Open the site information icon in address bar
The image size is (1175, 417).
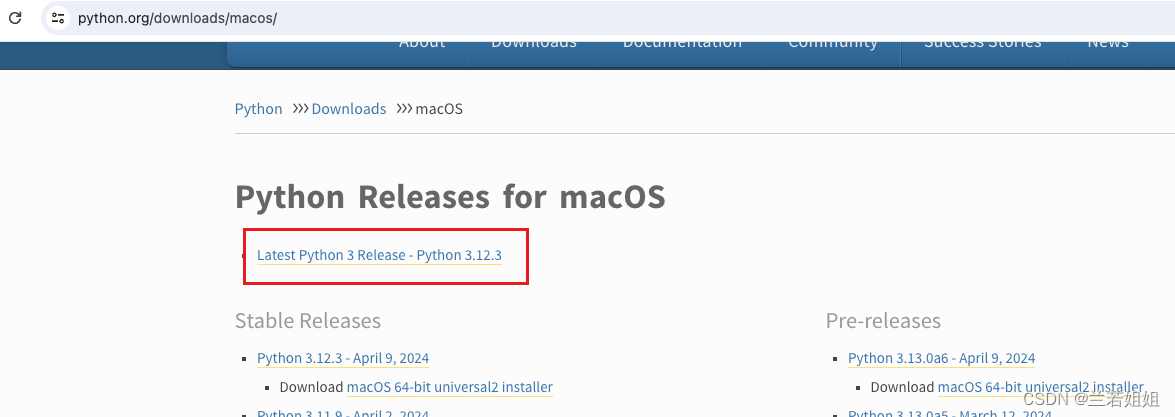58,17
